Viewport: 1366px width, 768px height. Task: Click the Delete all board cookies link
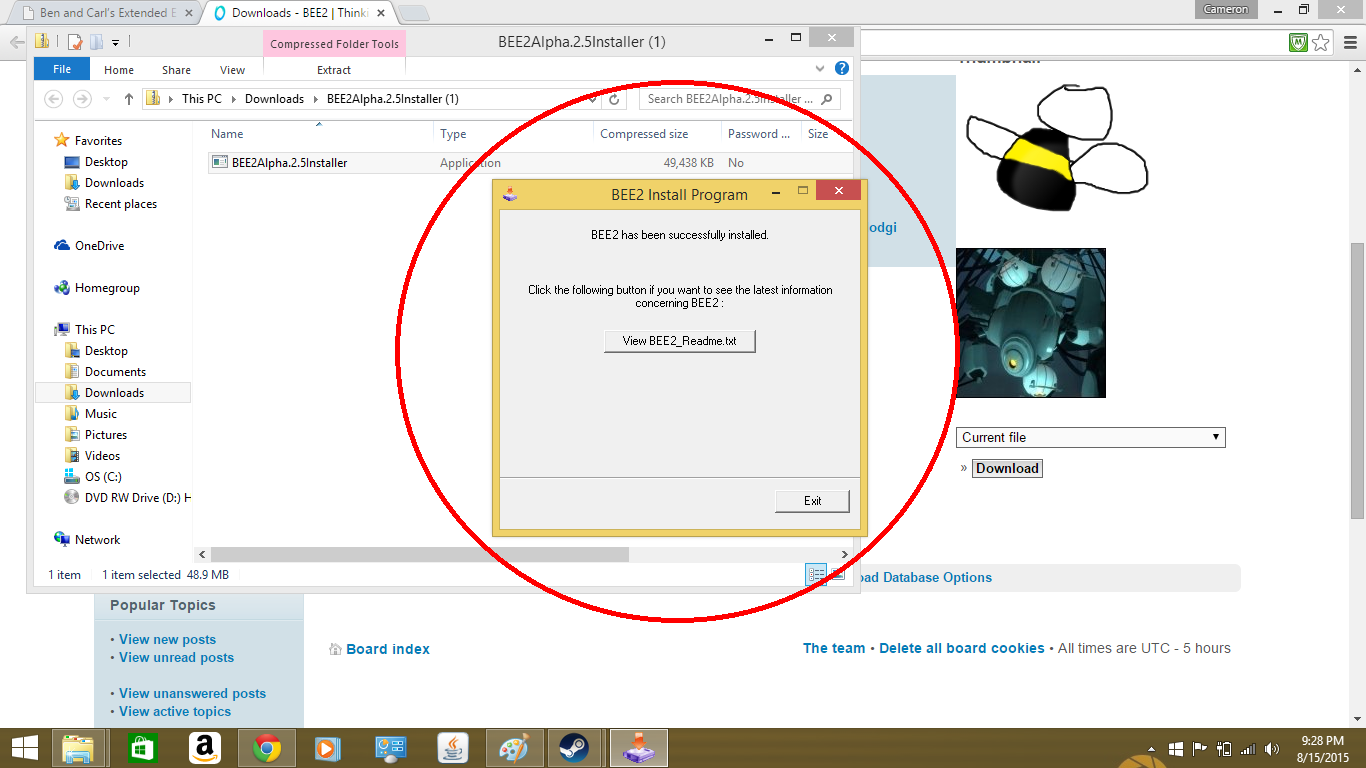[x=962, y=648]
